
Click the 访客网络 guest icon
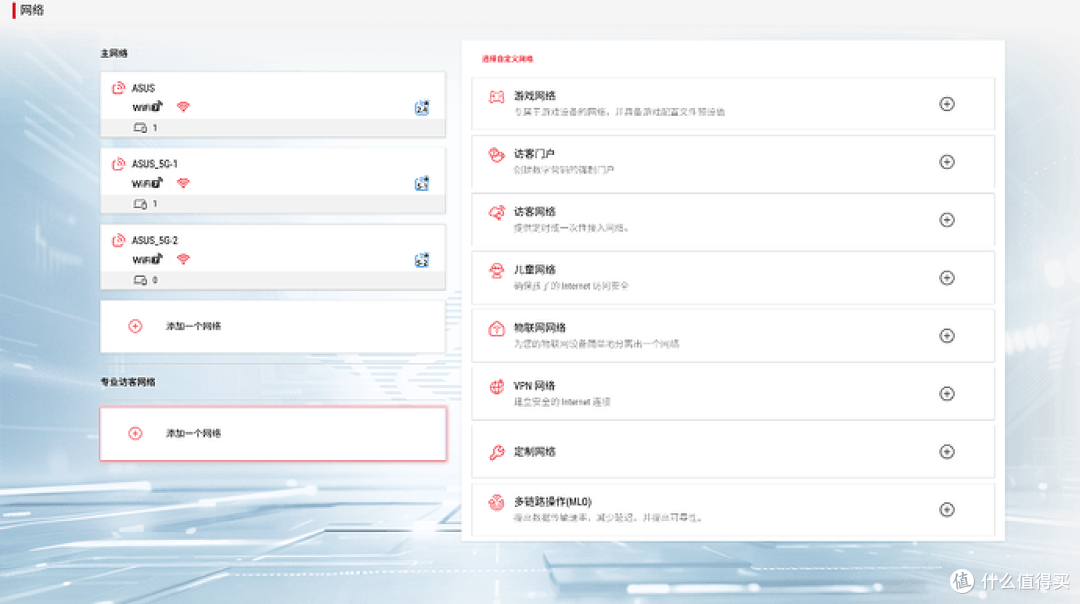(x=497, y=213)
